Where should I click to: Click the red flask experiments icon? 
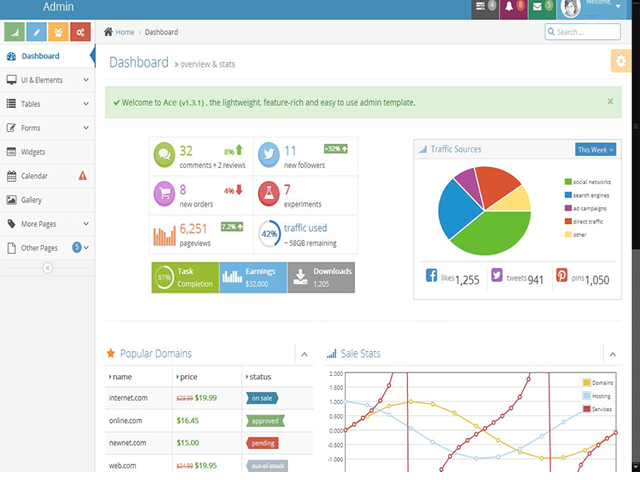(x=269, y=193)
